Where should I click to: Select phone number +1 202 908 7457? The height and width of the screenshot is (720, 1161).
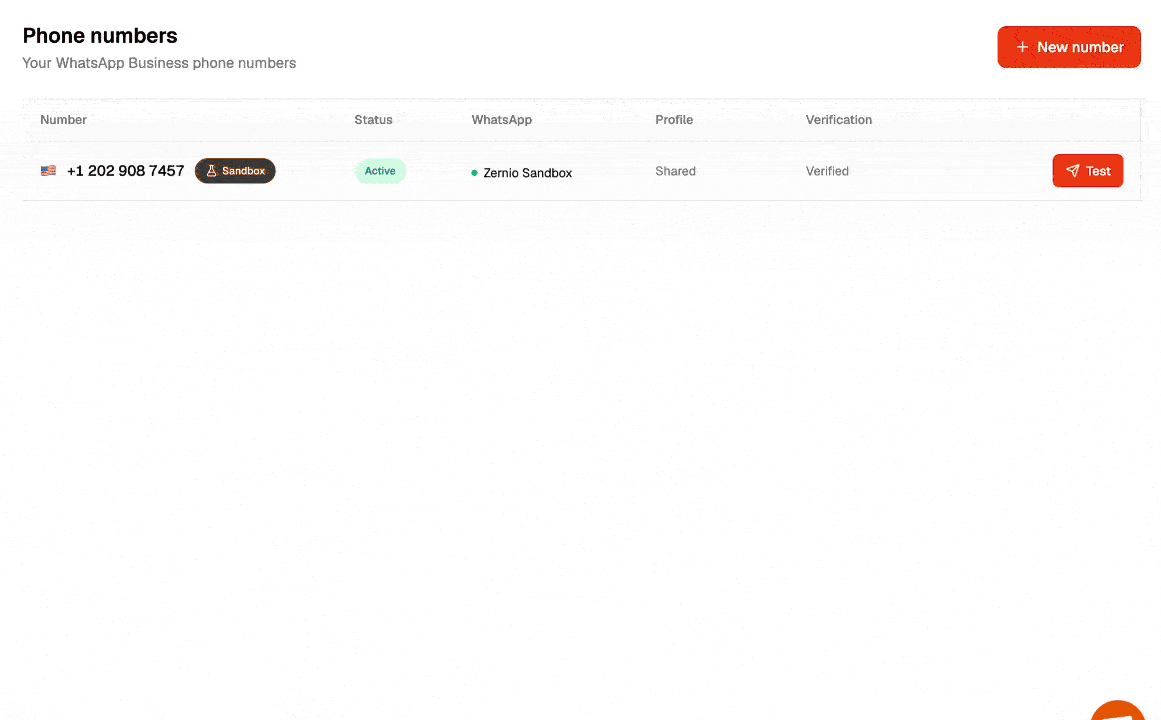point(125,170)
